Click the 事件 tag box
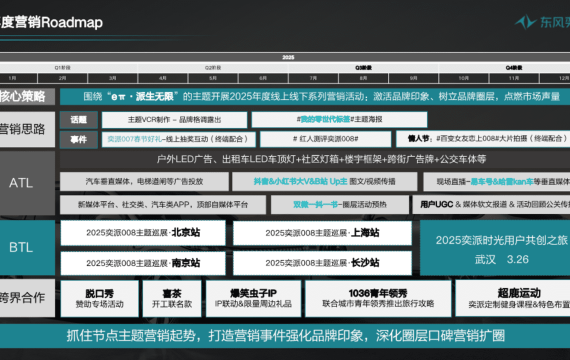 [79, 139]
